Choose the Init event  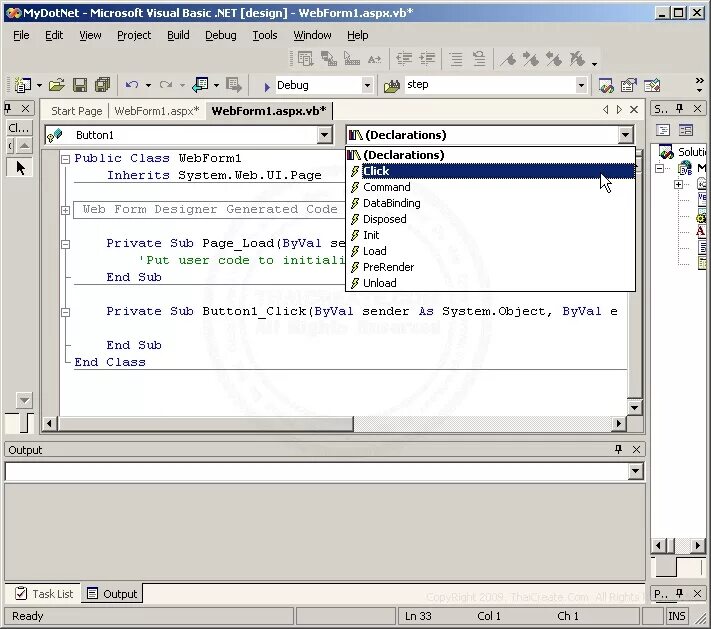point(490,235)
